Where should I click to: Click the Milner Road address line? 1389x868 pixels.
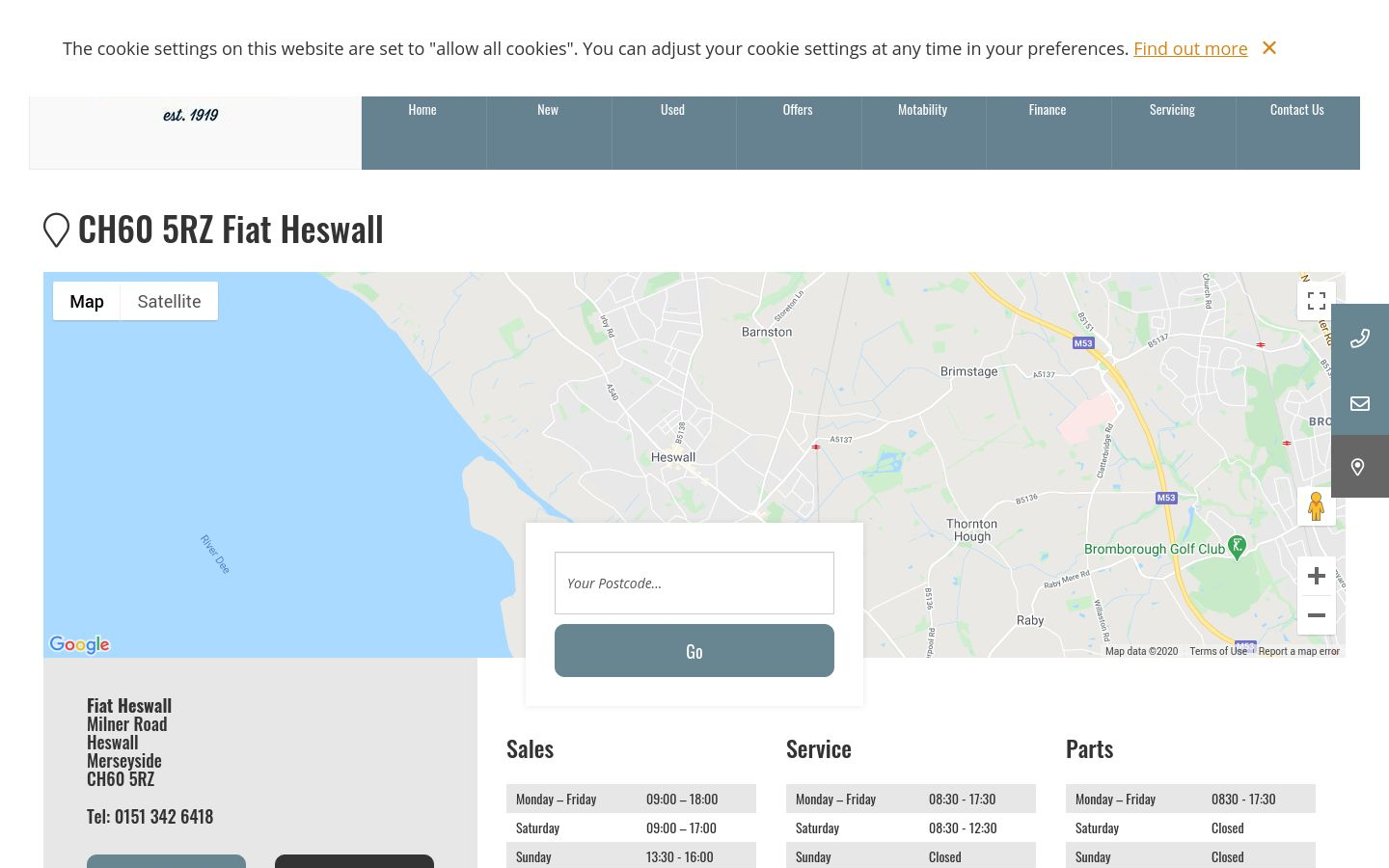[x=127, y=724]
